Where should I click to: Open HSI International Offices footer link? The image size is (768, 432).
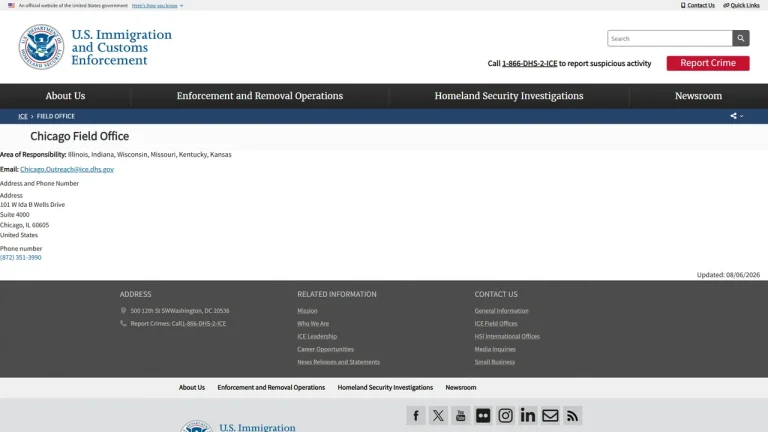[x=507, y=336]
